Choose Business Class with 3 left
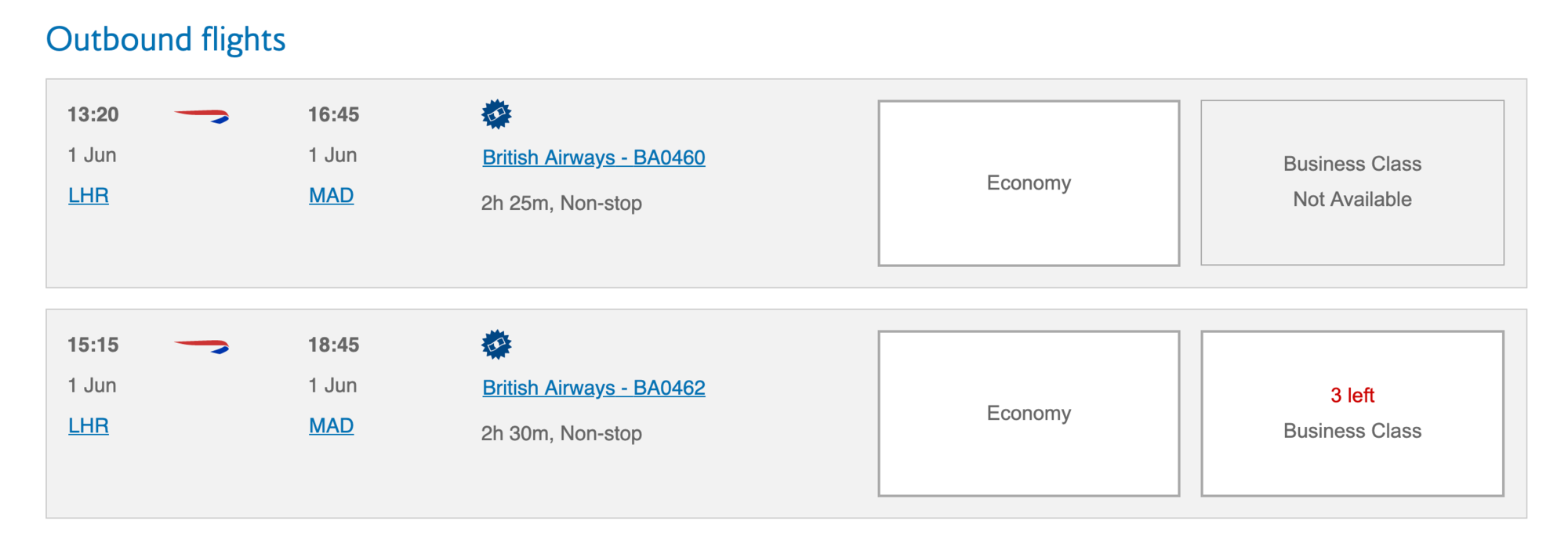 click(x=1352, y=413)
